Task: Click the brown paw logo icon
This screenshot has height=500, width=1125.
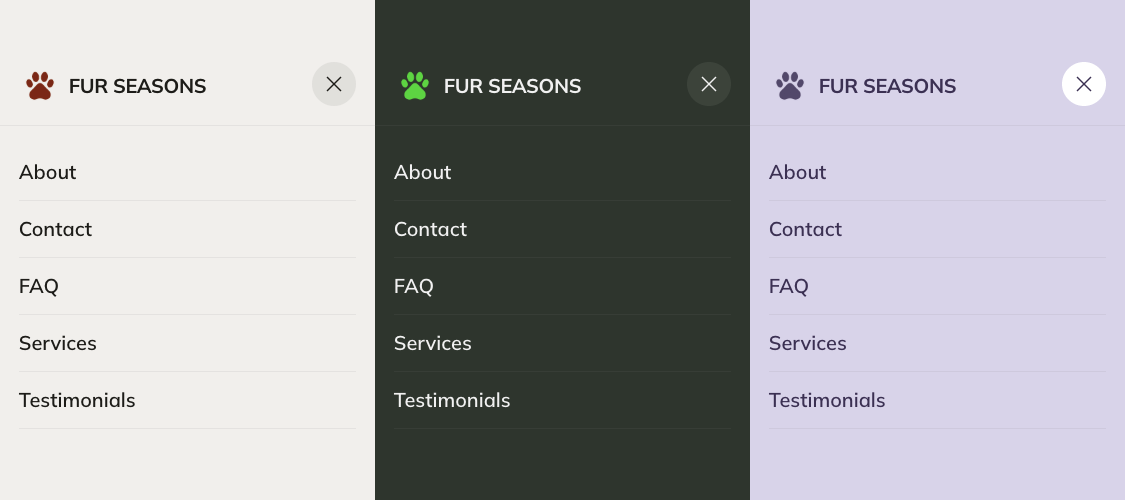Action: (x=40, y=86)
